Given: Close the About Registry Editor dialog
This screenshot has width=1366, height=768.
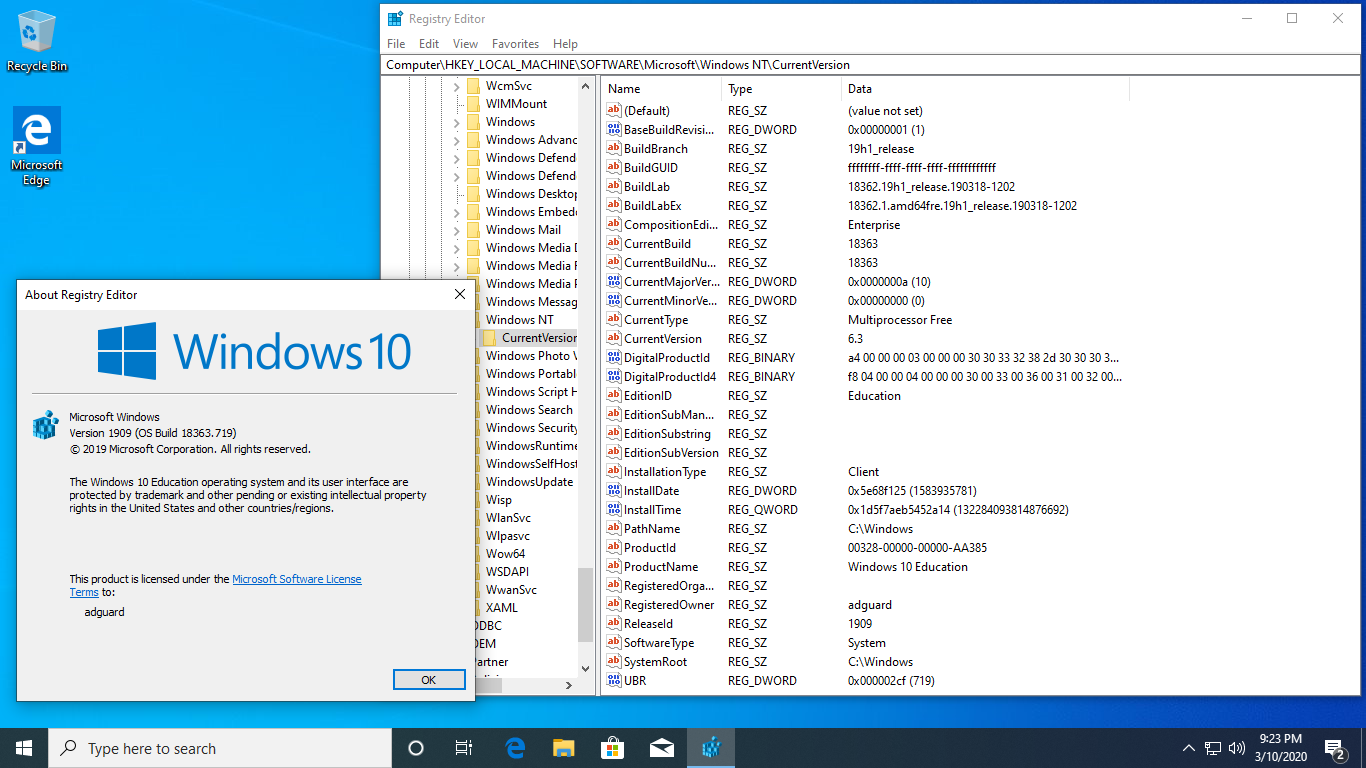Looking at the screenshot, I should [x=460, y=294].
